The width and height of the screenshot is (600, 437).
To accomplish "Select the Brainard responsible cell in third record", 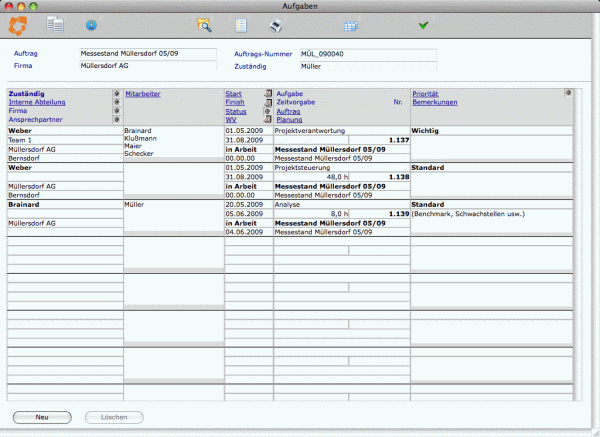I will [65, 204].
